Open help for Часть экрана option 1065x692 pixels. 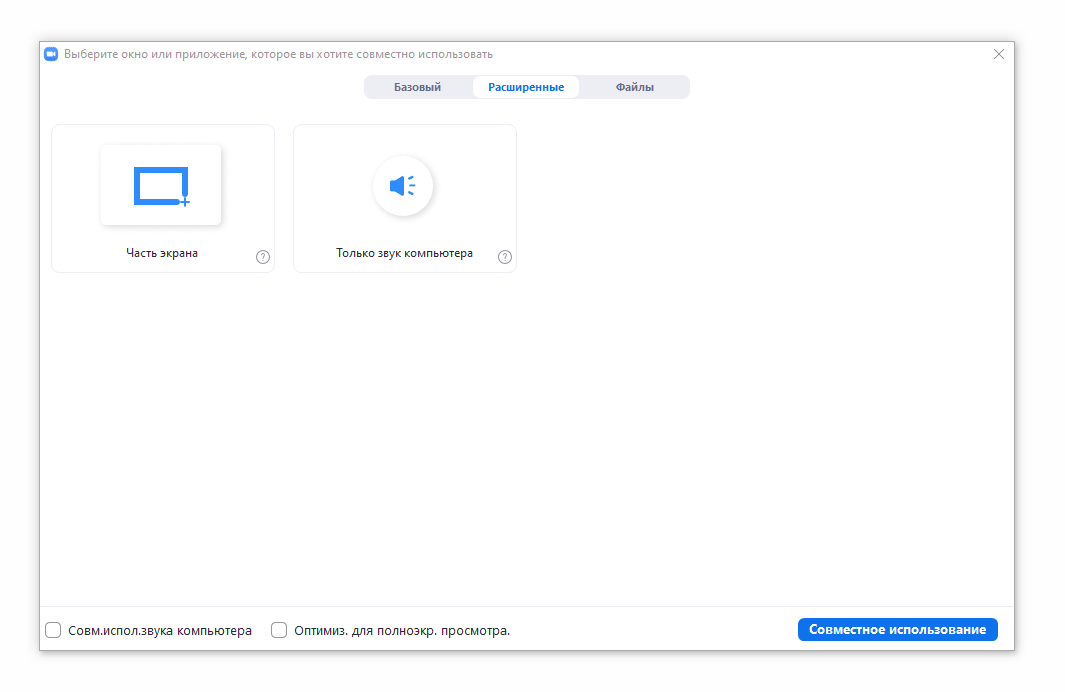pos(263,257)
